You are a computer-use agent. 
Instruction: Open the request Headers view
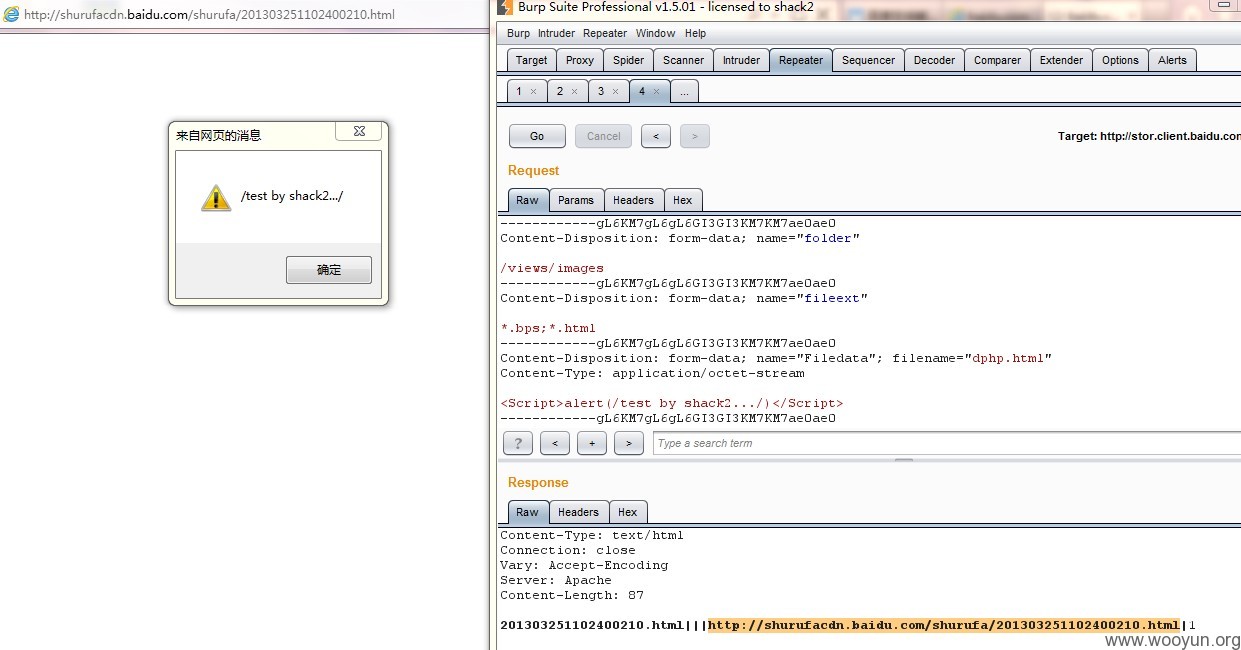click(633, 200)
